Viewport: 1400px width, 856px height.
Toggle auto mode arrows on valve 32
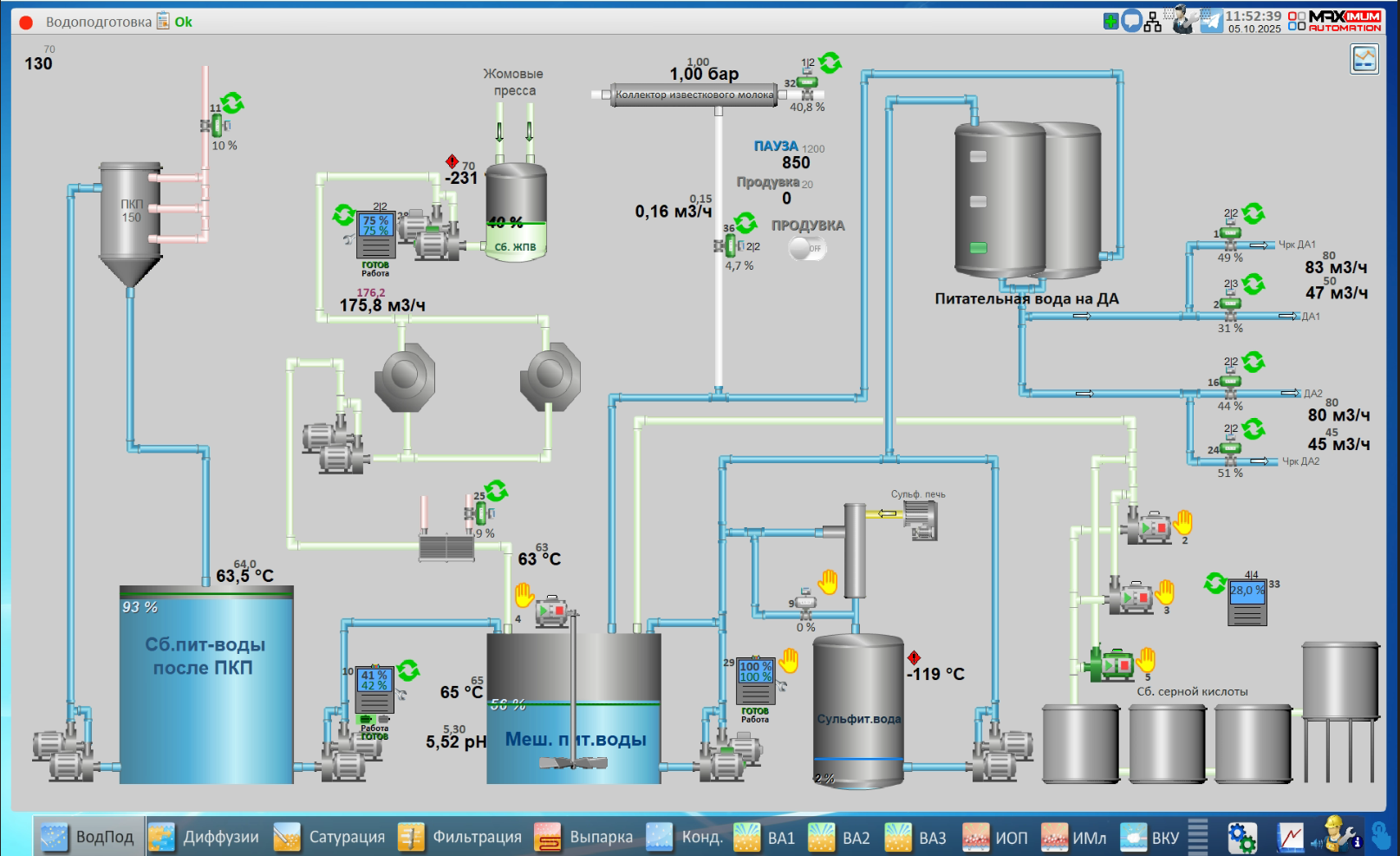pos(830,62)
